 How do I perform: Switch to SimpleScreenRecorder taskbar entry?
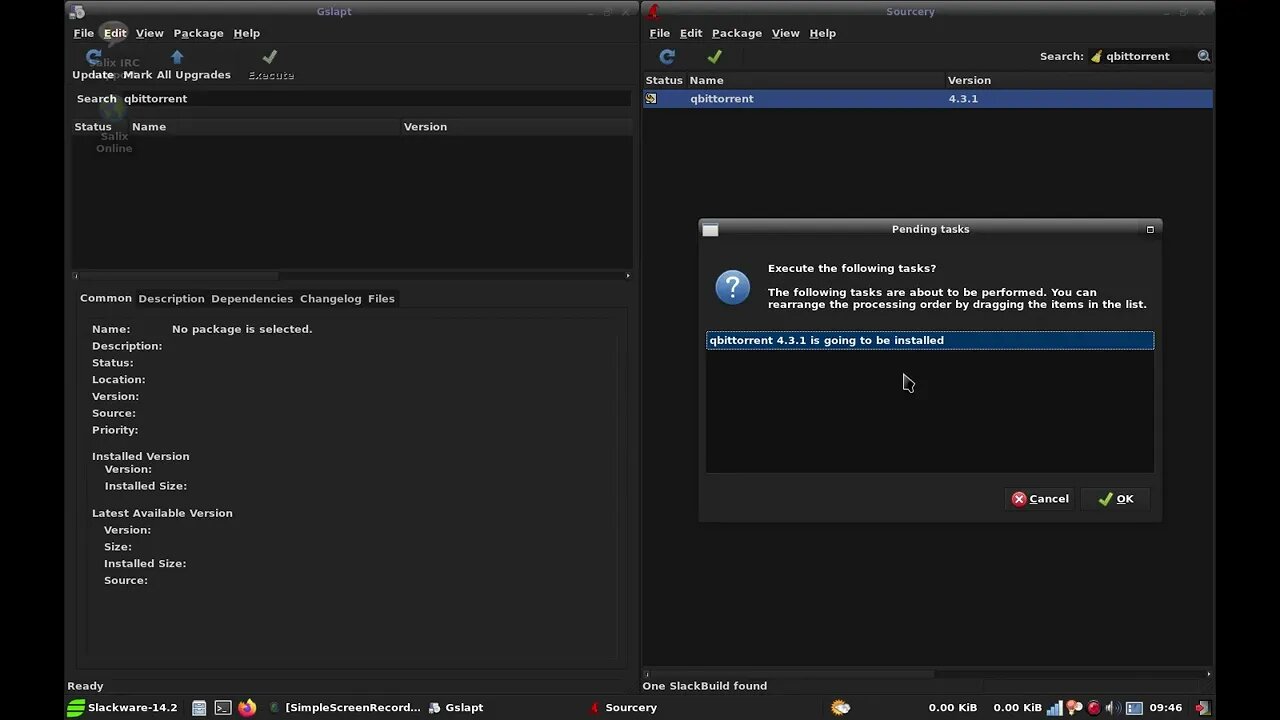[x=345, y=708]
